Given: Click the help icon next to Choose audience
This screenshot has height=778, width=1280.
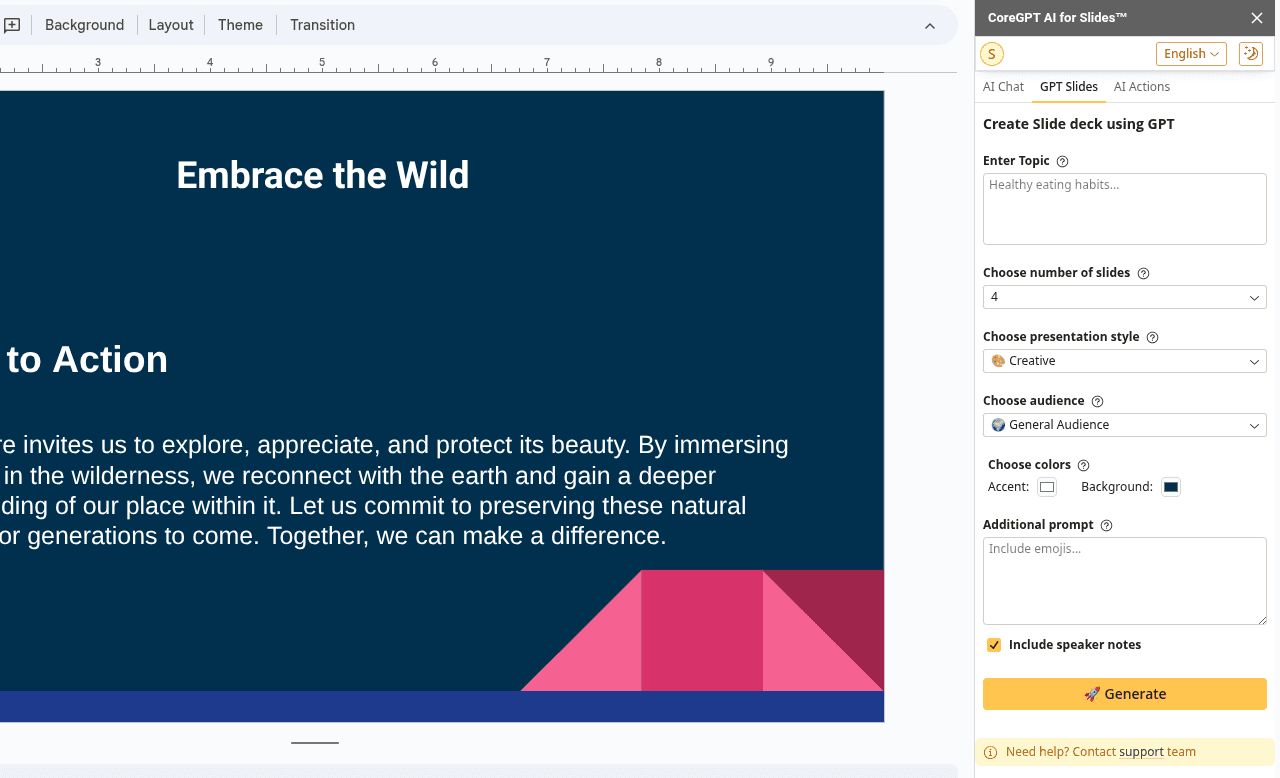Looking at the screenshot, I should coord(1097,400).
